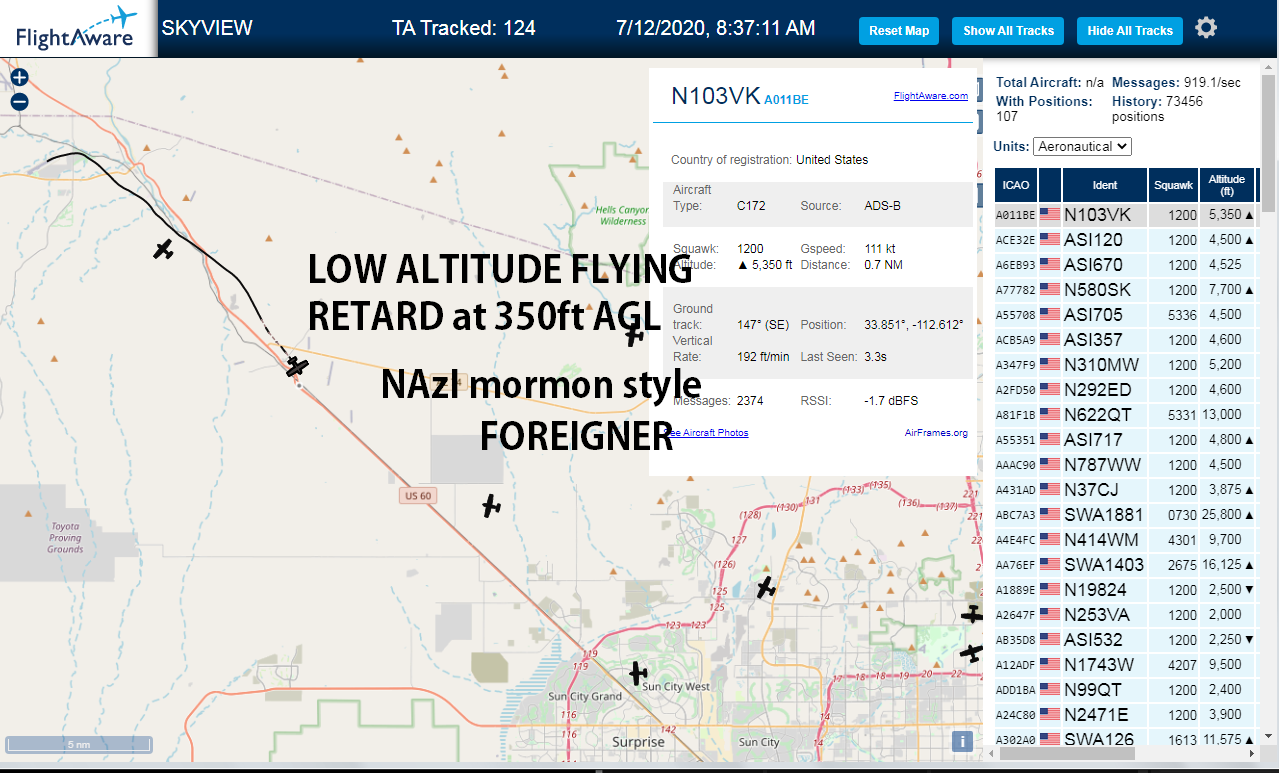
Task: Select the ASI357 aircraft row
Action: point(1125,340)
